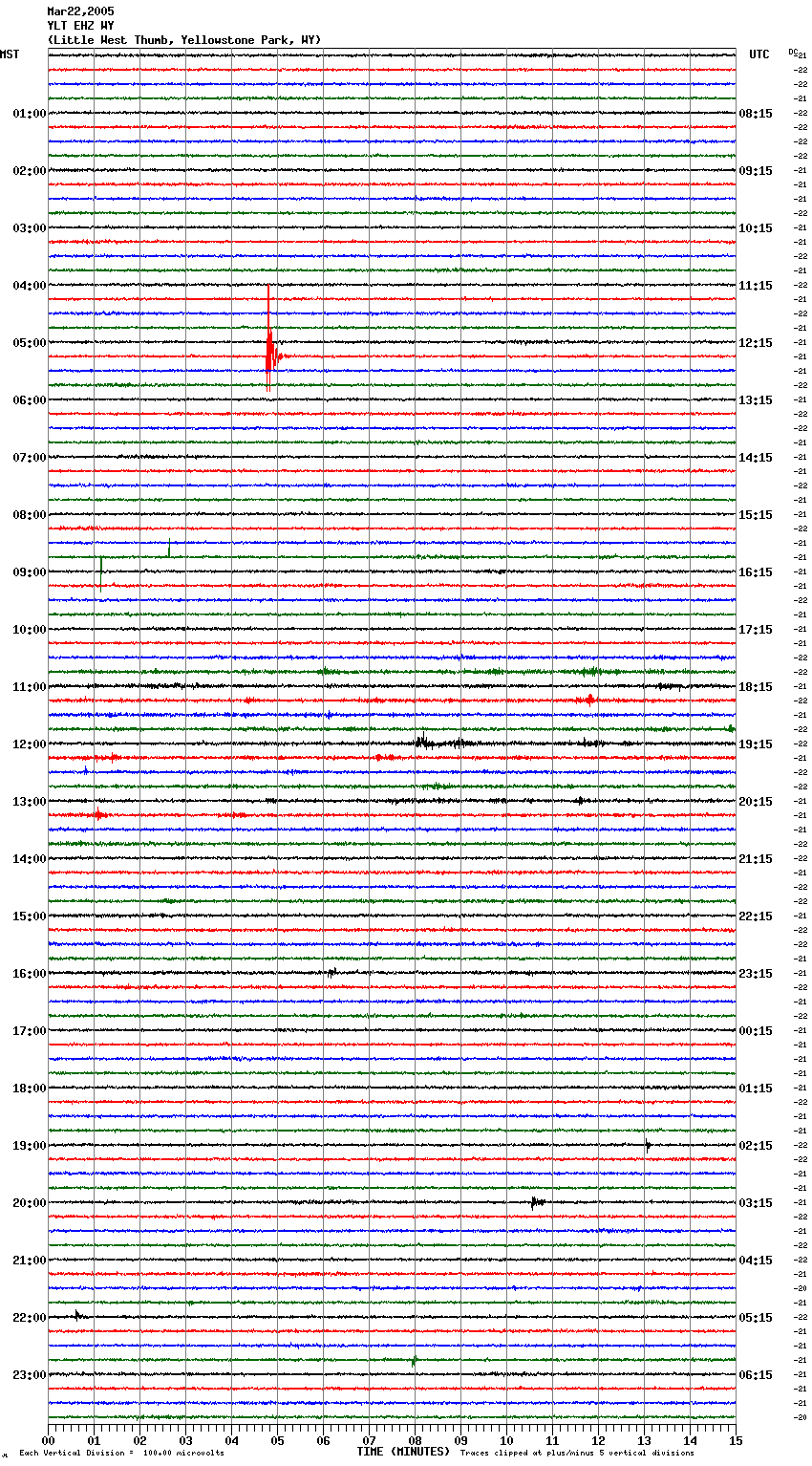The width and height of the screenshot is (812, 1466).
Task: Select the station code YLT EHZ WY
Action: (x=80, y=26)
